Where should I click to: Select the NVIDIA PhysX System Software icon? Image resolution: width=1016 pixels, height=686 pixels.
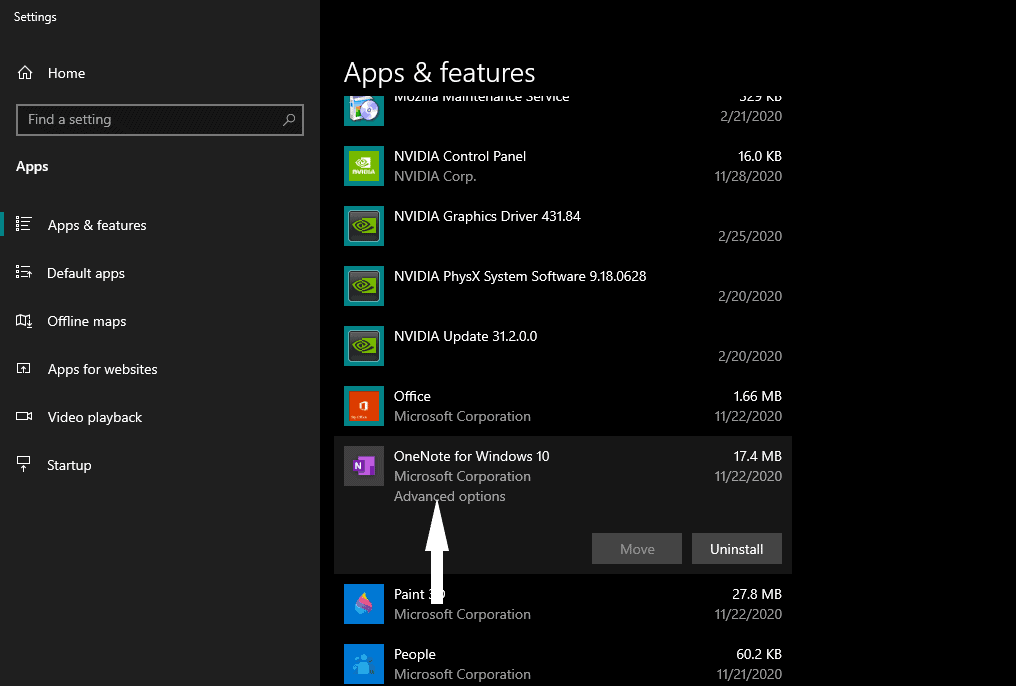(x=364, y=286)
